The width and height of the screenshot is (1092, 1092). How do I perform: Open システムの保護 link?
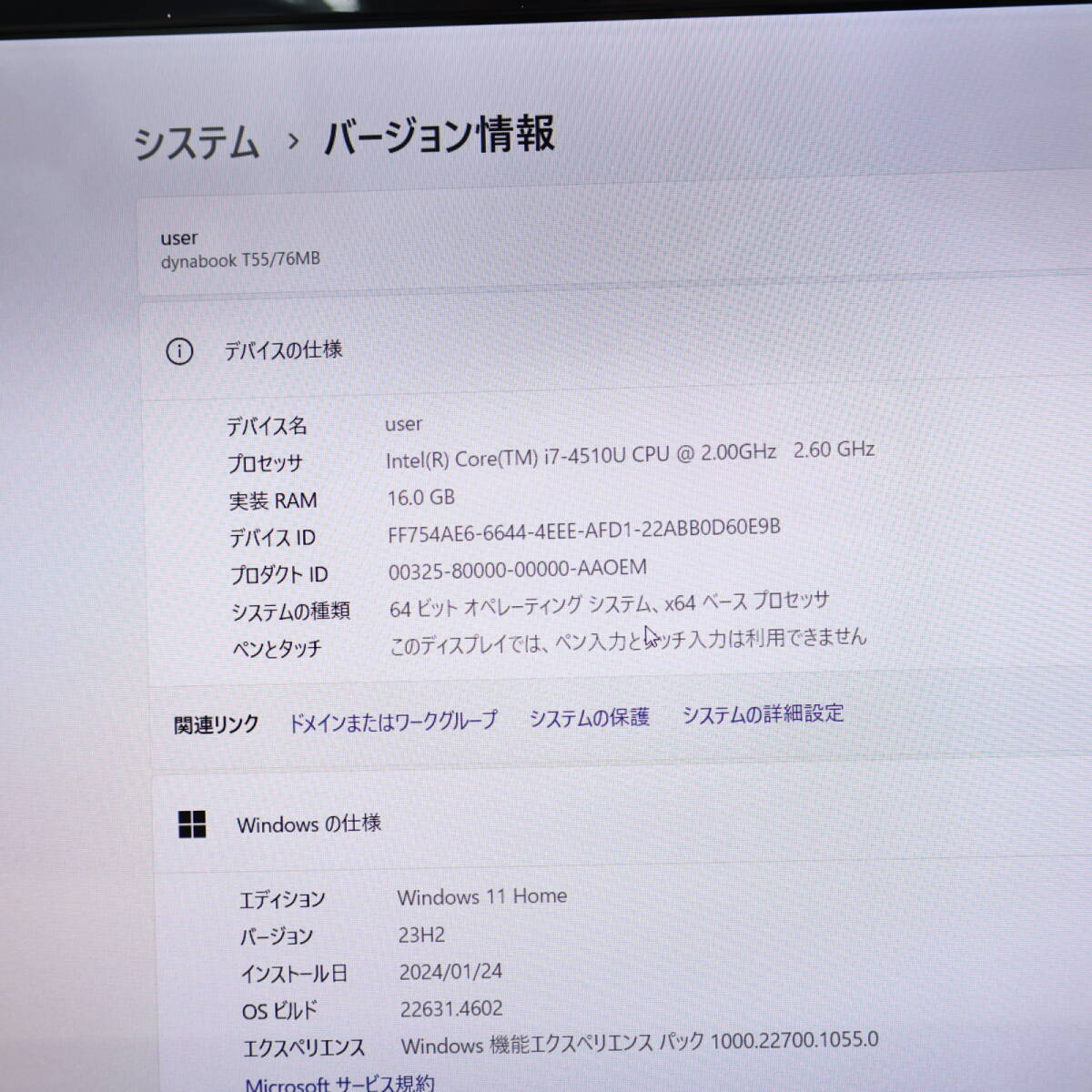tap(590, 718)
